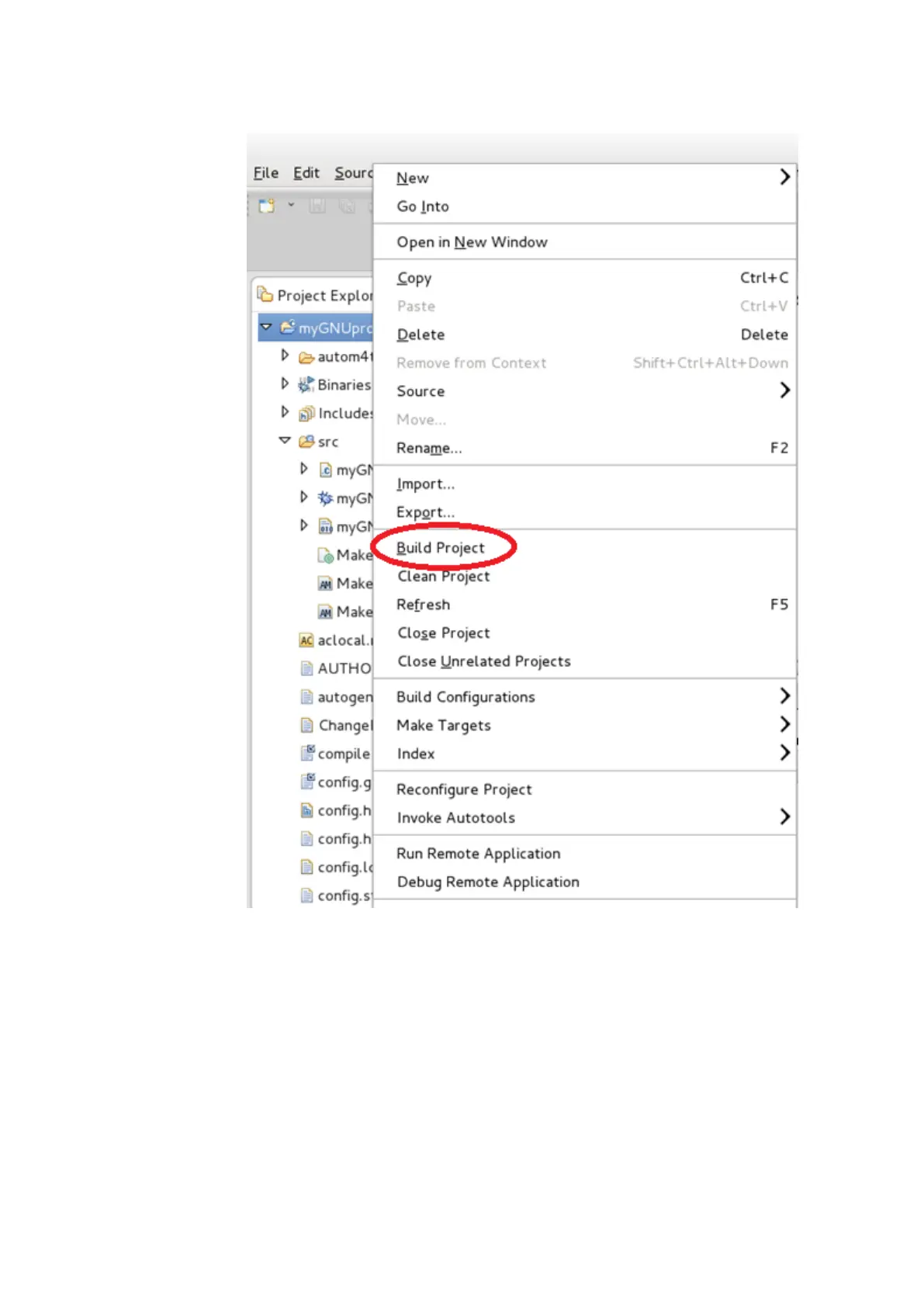Click Copy in the context menu

tap(585, 278)
